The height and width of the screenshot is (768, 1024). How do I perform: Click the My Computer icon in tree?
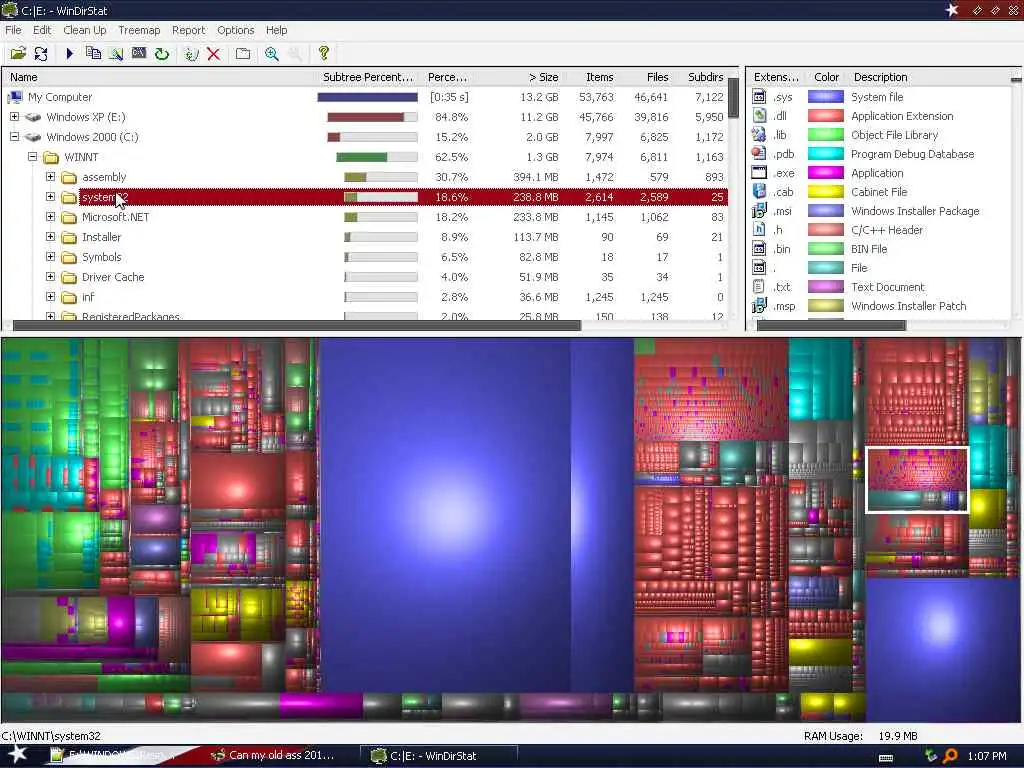click(x=14, y=97)
